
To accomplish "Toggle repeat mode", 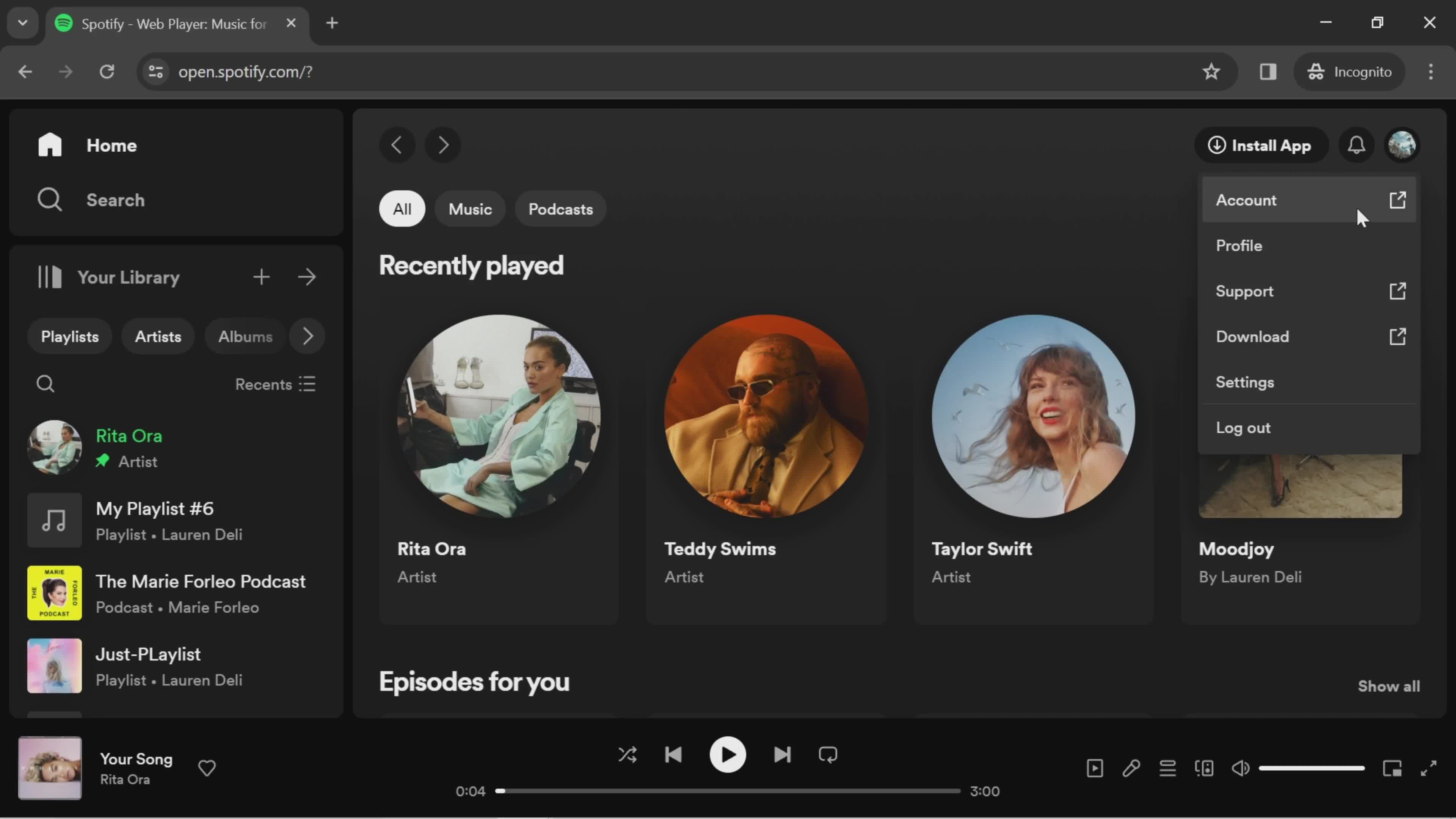I will click(x=828, y=755).
